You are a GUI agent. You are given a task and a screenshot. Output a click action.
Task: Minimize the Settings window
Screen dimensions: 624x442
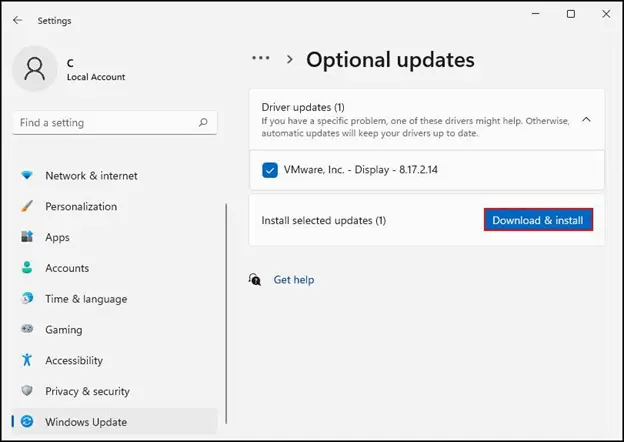[x=536, y=14]
